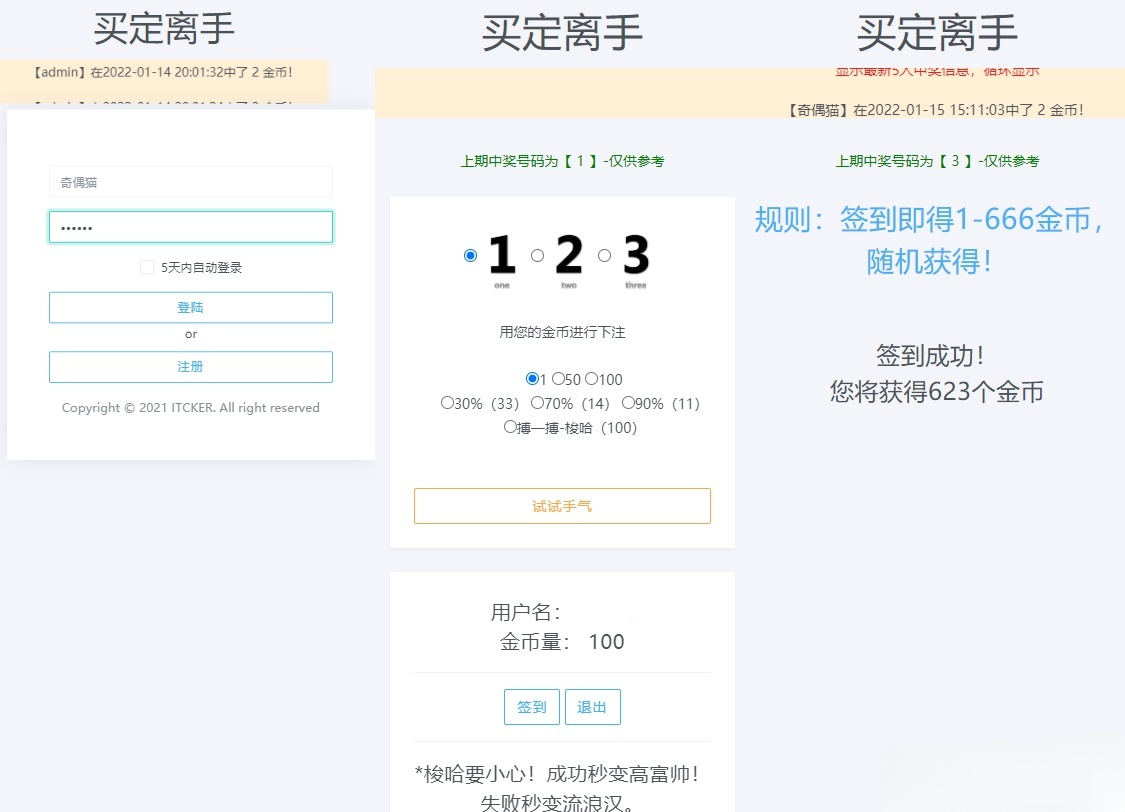Screen dimensions: 1125x812
Task: Click the username field showing 奇偶猫
Action: point(190,181)
